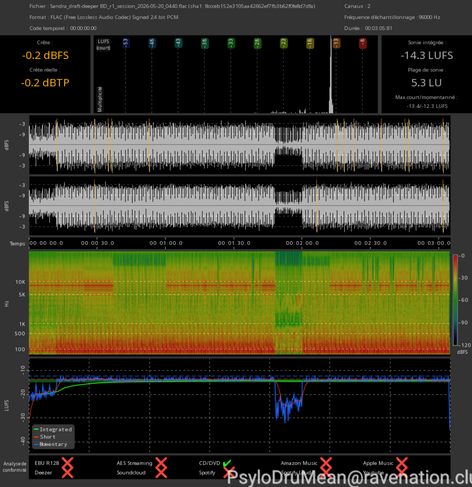Click the -0.2 dBFS peak value
472x487 pixels.
[45, 55]
